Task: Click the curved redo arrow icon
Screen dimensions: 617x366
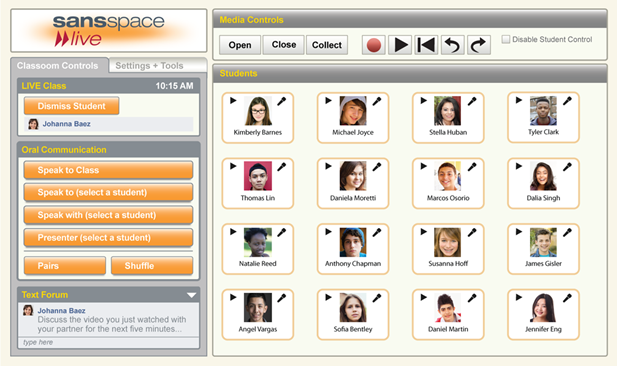Action: (x=479, y=45)
